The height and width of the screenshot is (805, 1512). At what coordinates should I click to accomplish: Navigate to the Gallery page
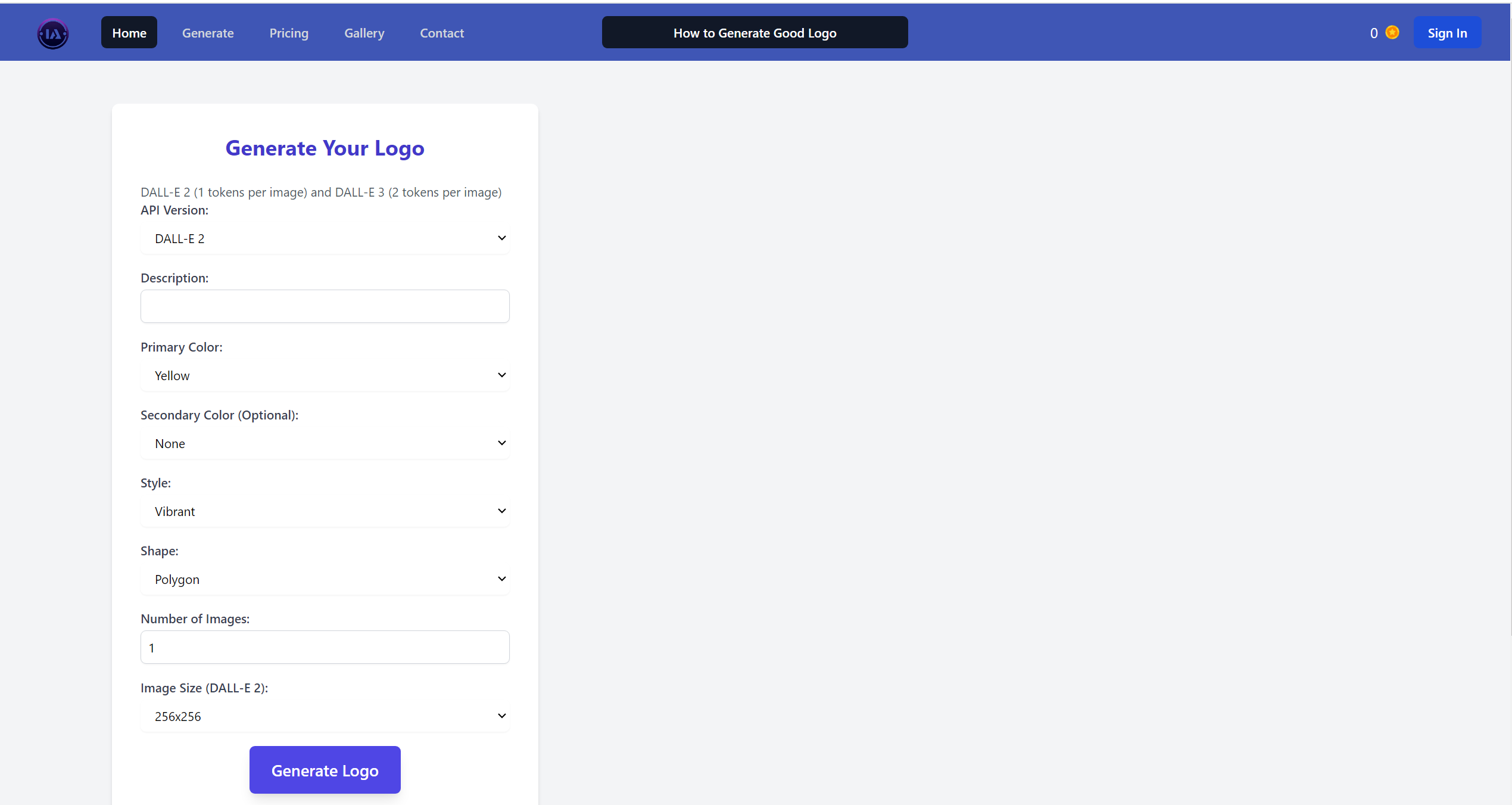click(x=364, y=33)
